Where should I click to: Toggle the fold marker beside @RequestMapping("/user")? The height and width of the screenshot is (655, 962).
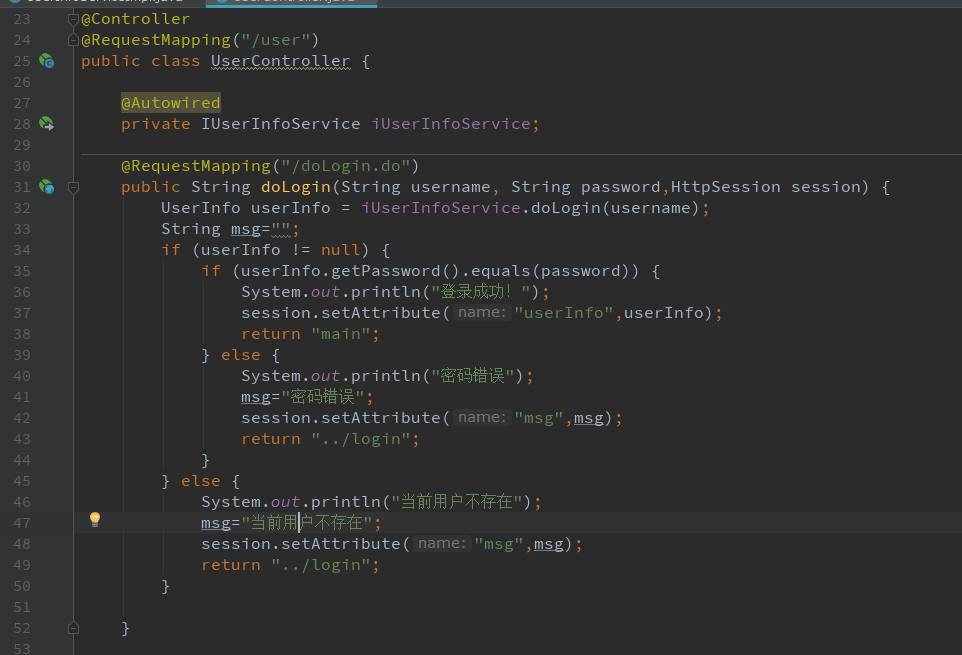[73, 40]
